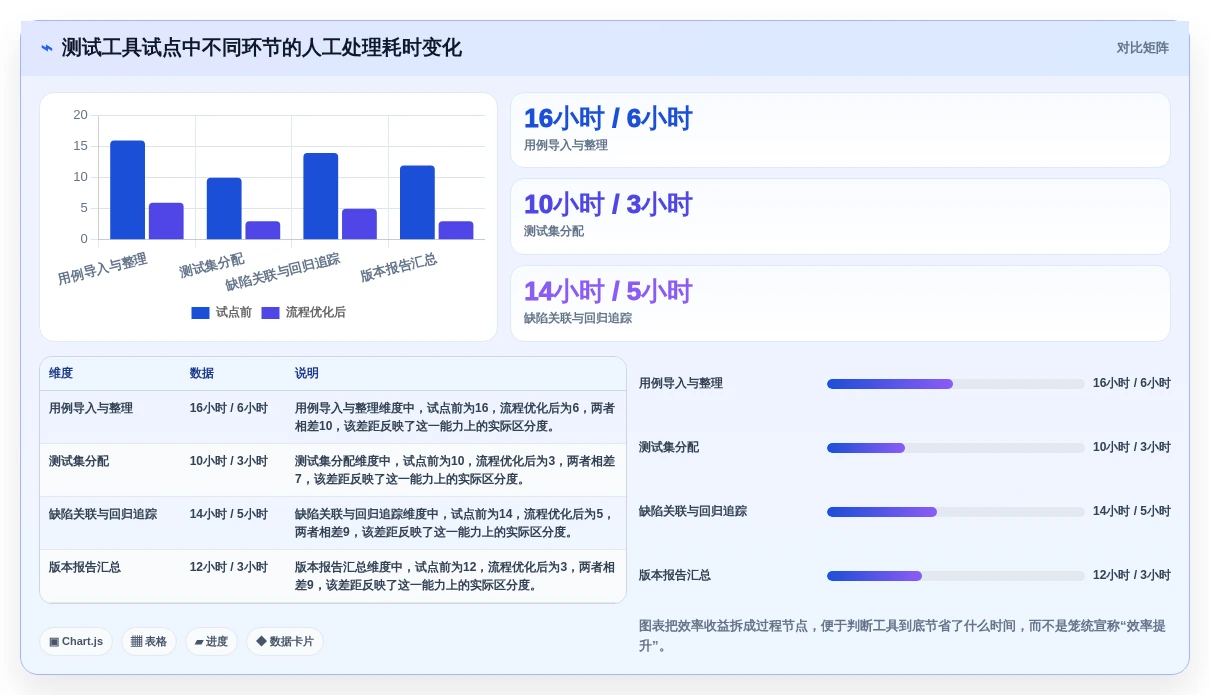The image size is (1210, 695).
Task: Click progress value 16小时 / 6小时 at right
Action: coord(1132,383)
